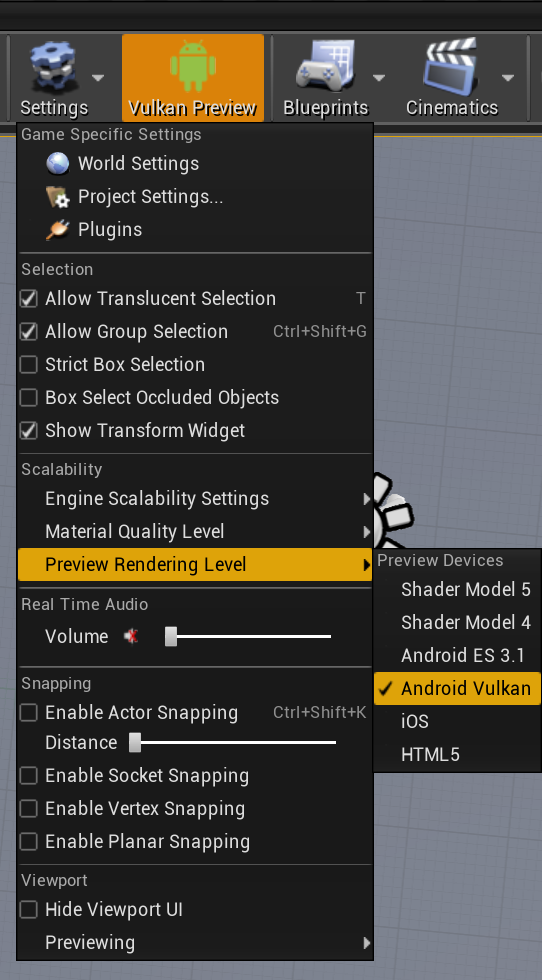Open Project Settings folder-gear icon
The image size is (542, 980).
click(58, 197)
